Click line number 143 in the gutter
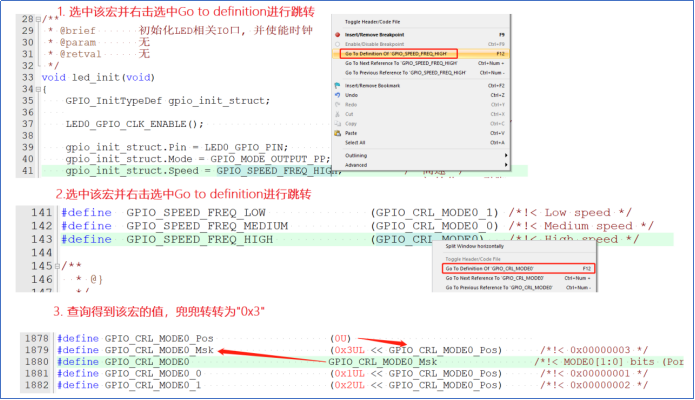The width and height of the screenshot is (695, 400). click(42, 239)
